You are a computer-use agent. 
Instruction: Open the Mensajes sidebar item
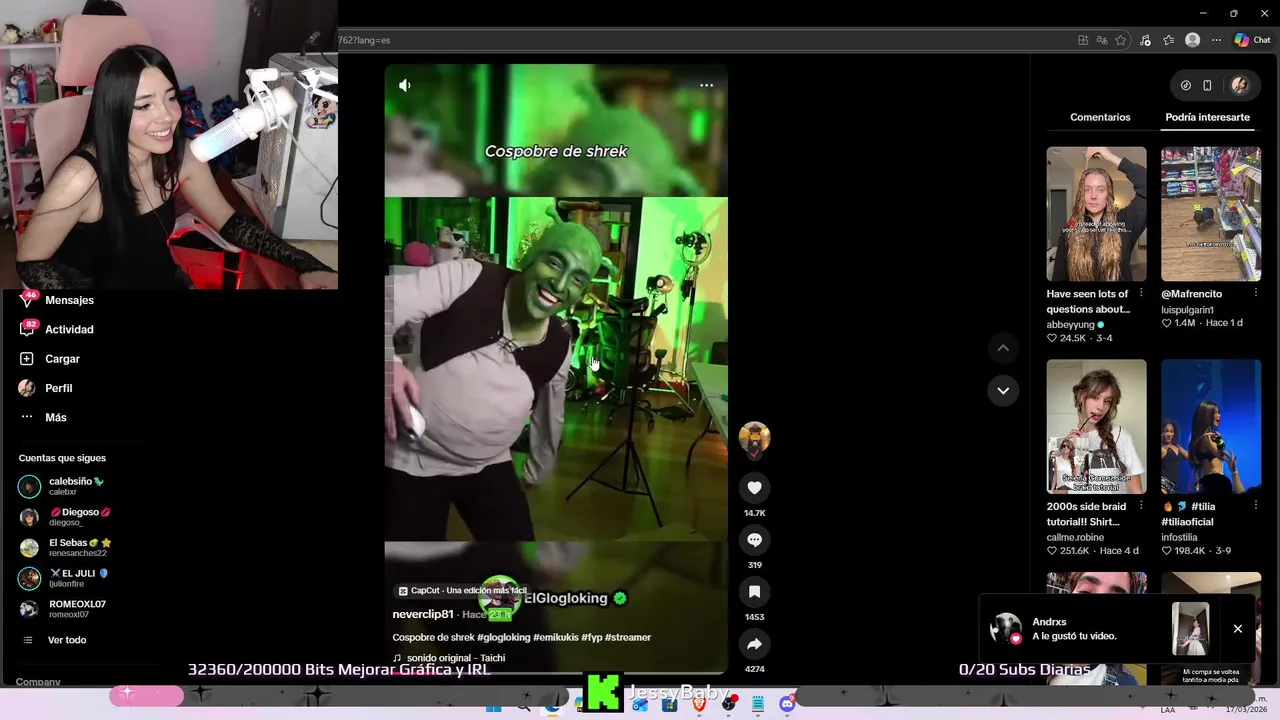coord(58,300)
